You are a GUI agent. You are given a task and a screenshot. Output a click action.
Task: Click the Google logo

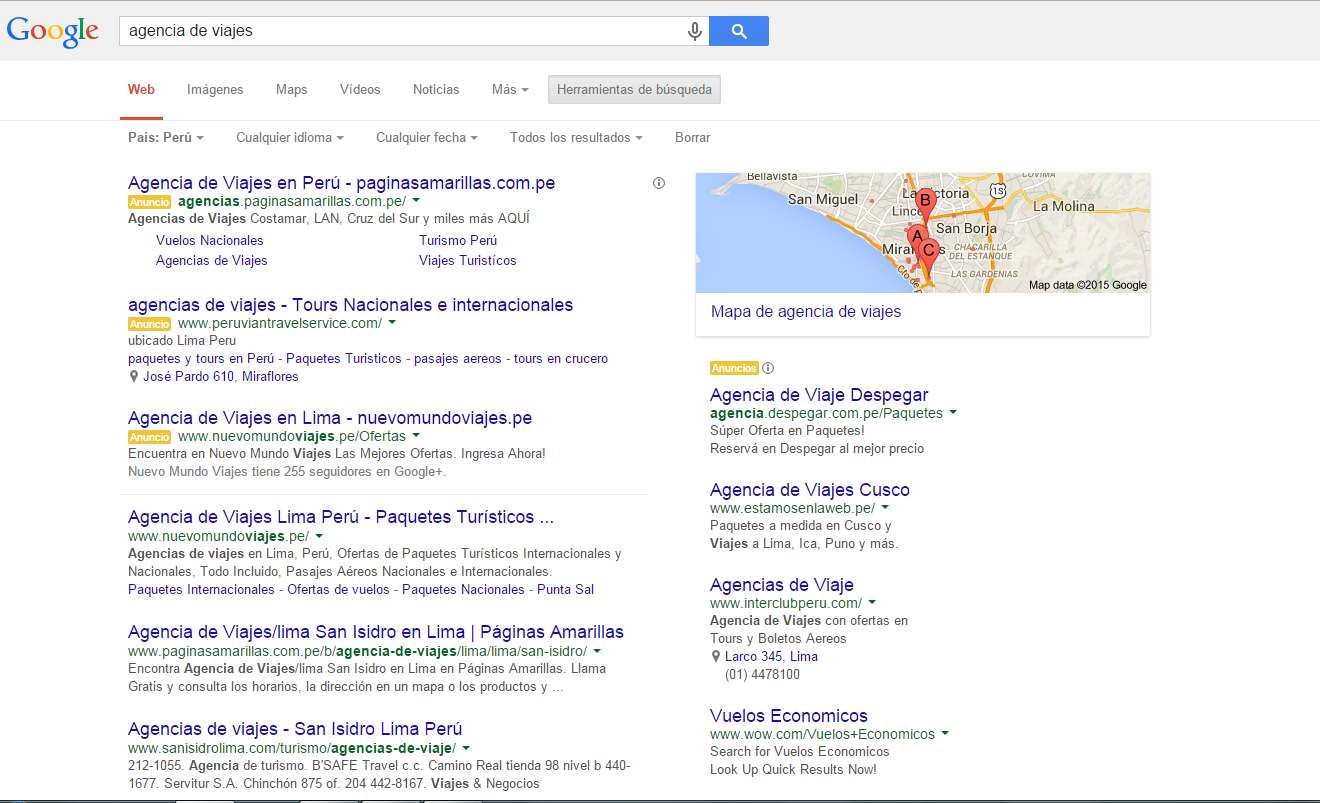52,31
